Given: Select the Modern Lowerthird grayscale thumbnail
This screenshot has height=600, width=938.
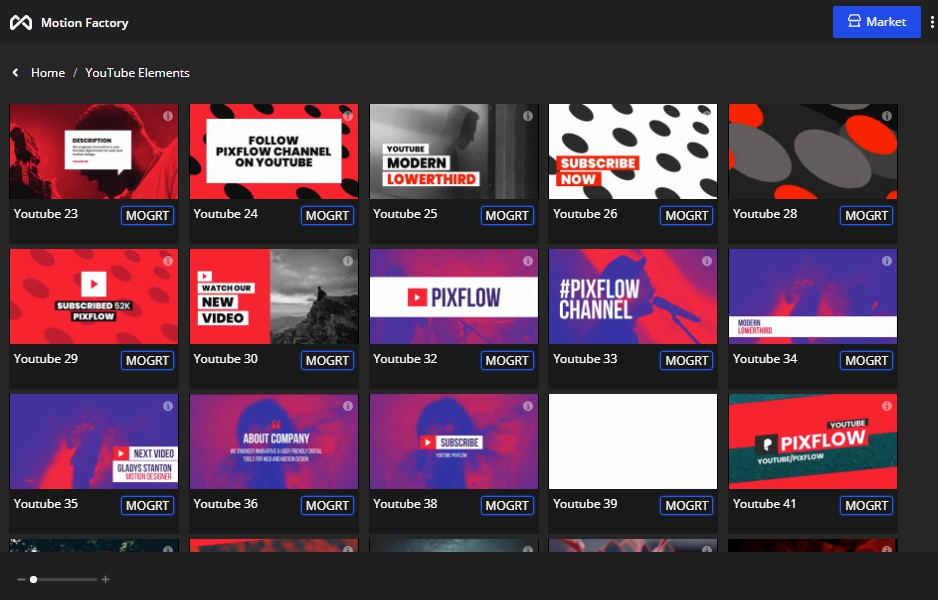Looking at the screenshot, I should [454, 151].
